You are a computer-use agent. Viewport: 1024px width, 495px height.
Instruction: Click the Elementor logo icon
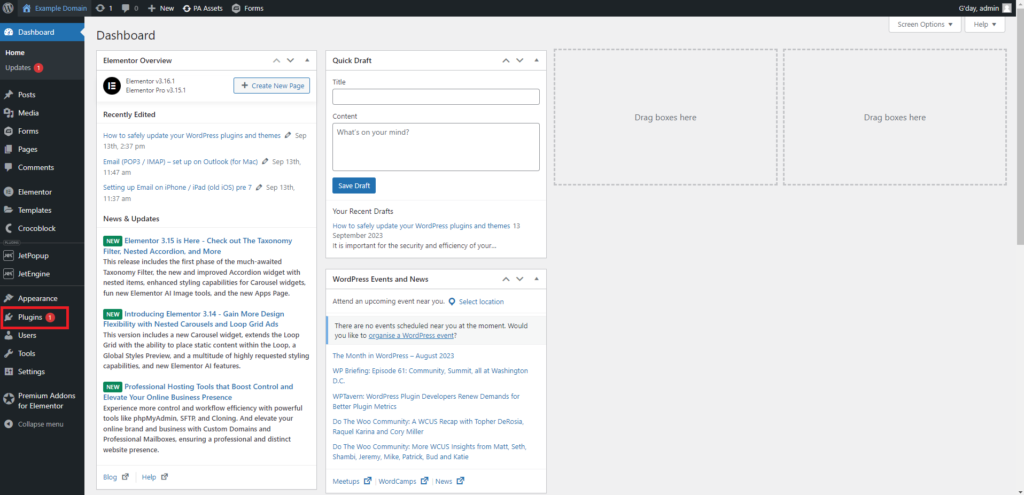point(112,86)
